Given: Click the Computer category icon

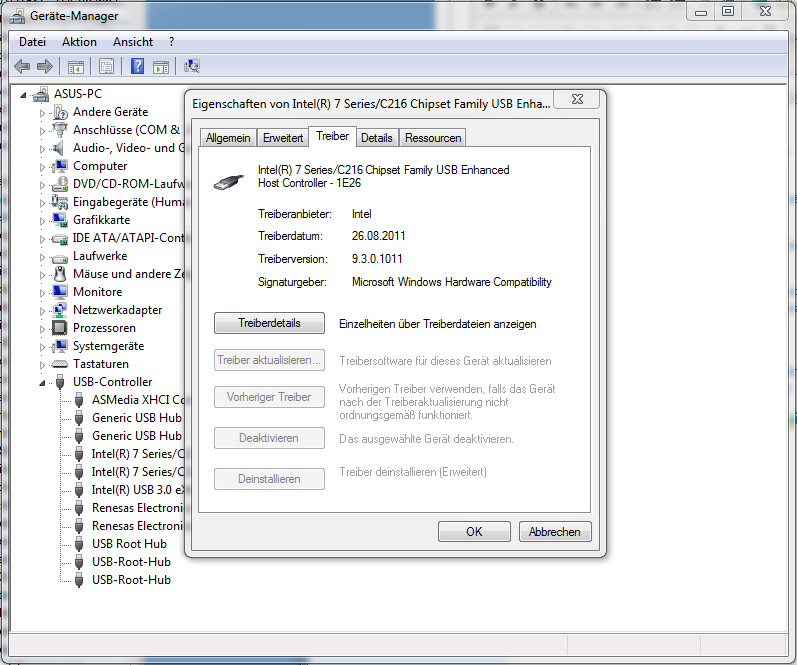Looking at the screenshot, I should click(60, 166).
